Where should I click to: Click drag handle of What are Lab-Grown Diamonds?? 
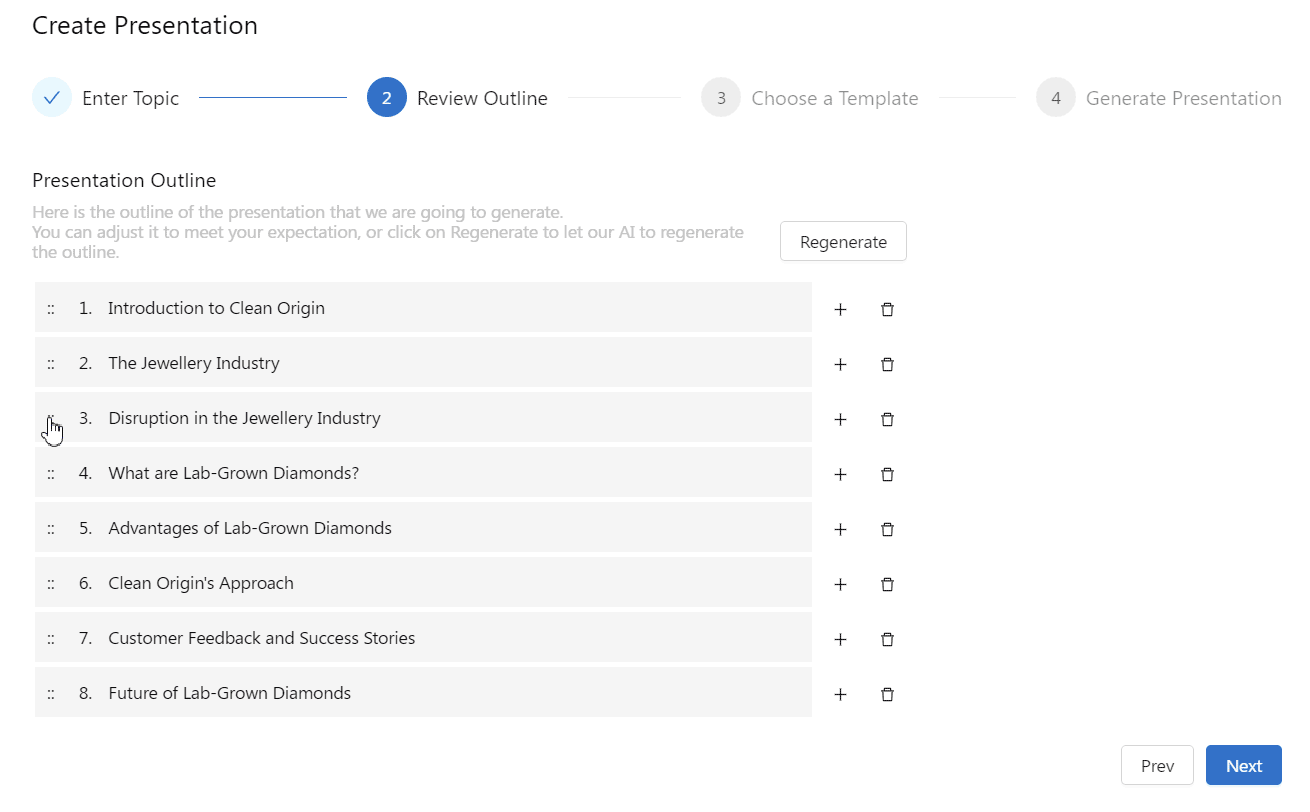(x=51, y=473)
